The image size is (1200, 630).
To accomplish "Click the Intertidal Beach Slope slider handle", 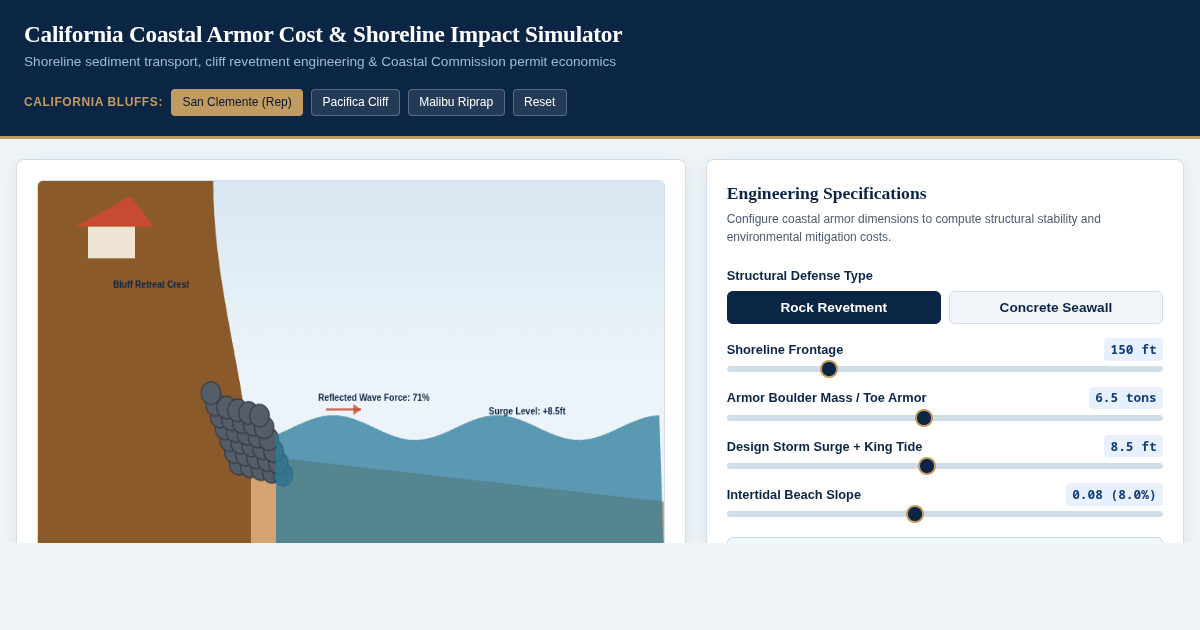I will [x=915, y=514].
